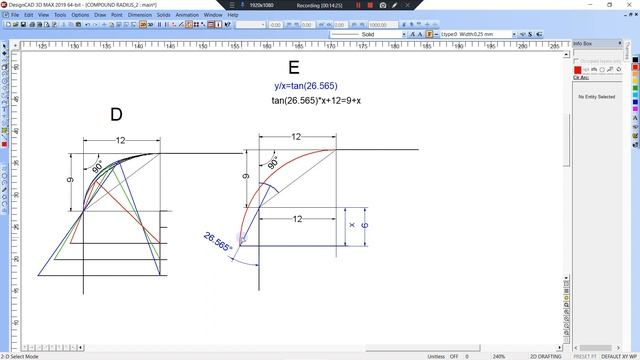
Task: Pick the red color swatch in palette
Action: pyautogui.click(x=635, y=67)
